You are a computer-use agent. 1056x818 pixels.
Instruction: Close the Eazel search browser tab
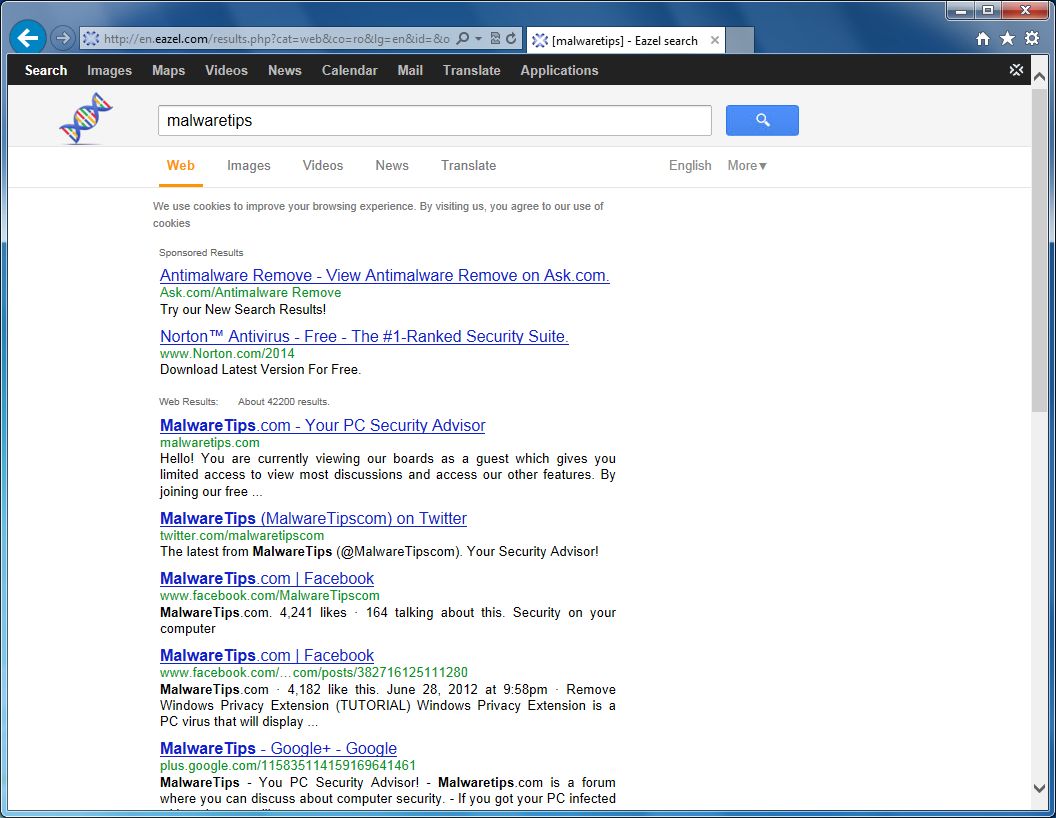click(x=715, y=40)
